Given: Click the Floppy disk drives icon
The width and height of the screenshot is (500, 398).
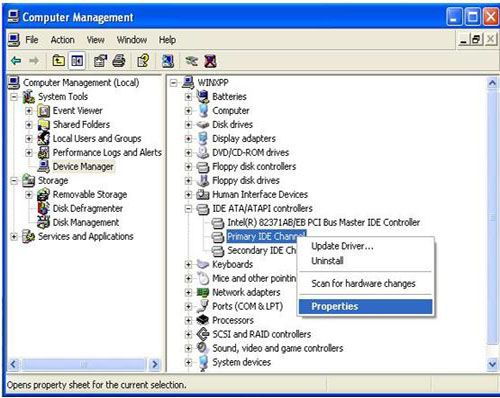Looking at the screenshot, I should tap(203, 180).
